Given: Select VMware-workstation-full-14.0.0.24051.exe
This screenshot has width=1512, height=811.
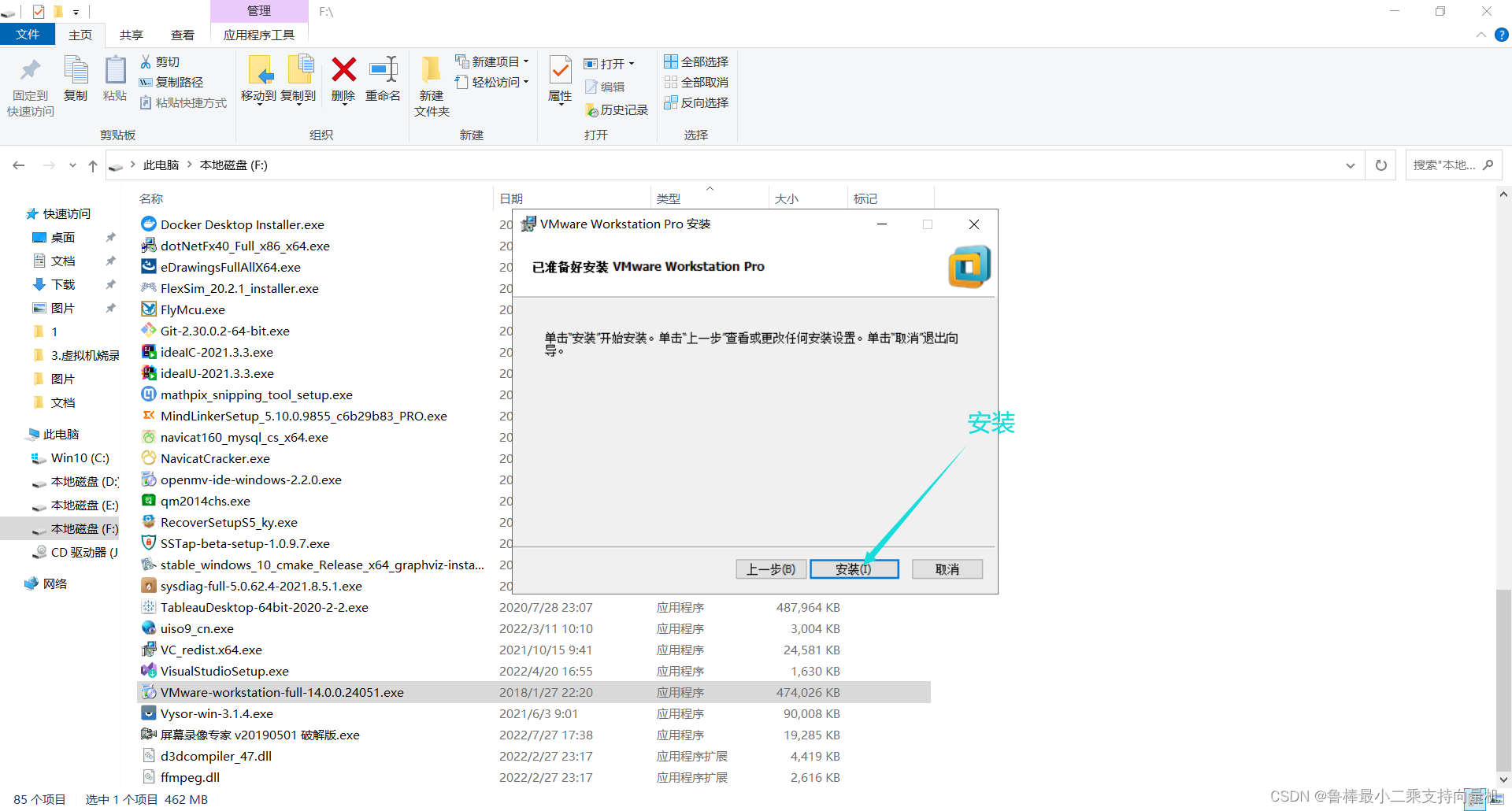Looking at the screenshot, I should (282, 693).
